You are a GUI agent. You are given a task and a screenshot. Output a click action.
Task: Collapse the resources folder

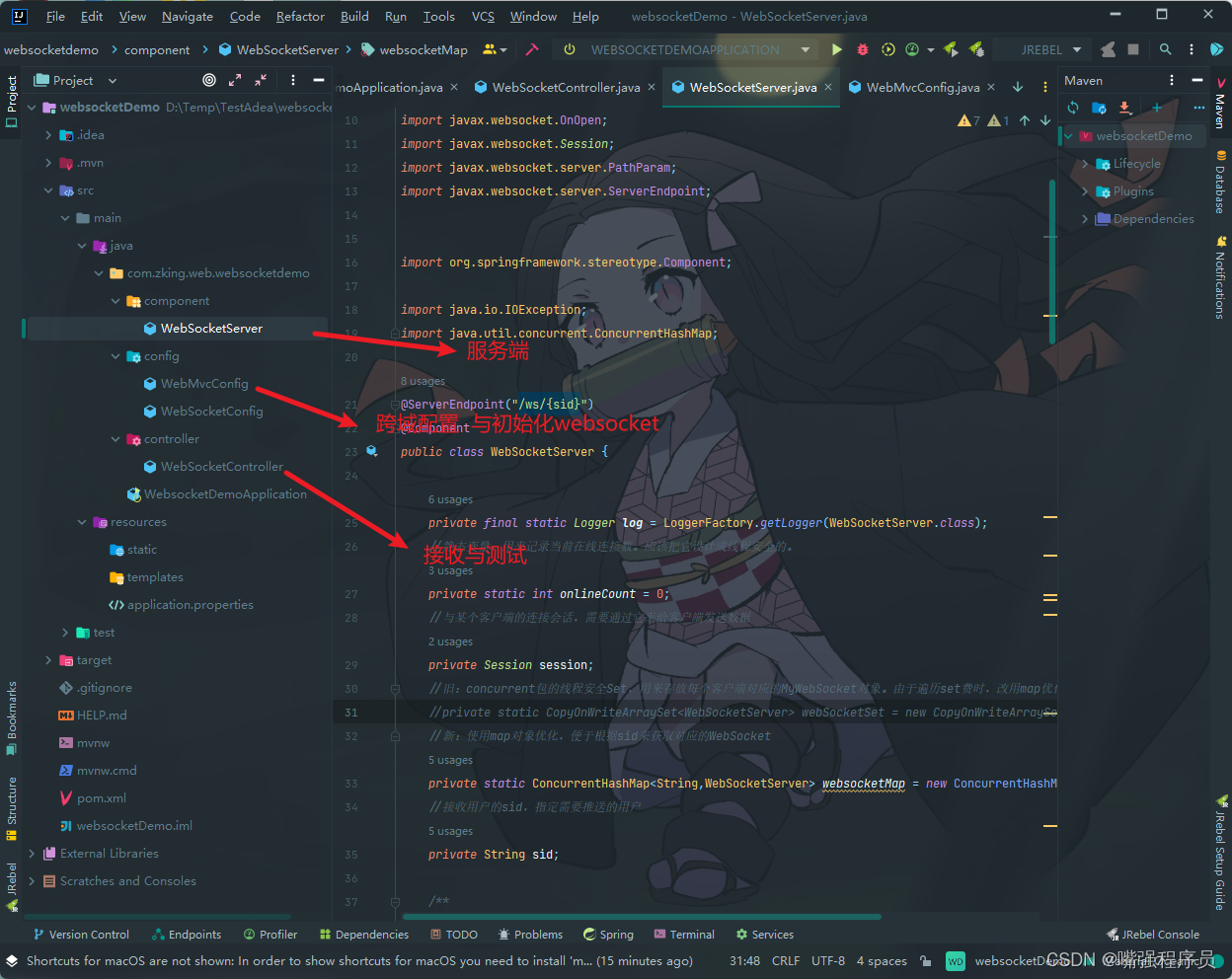(x=82, y=522)
